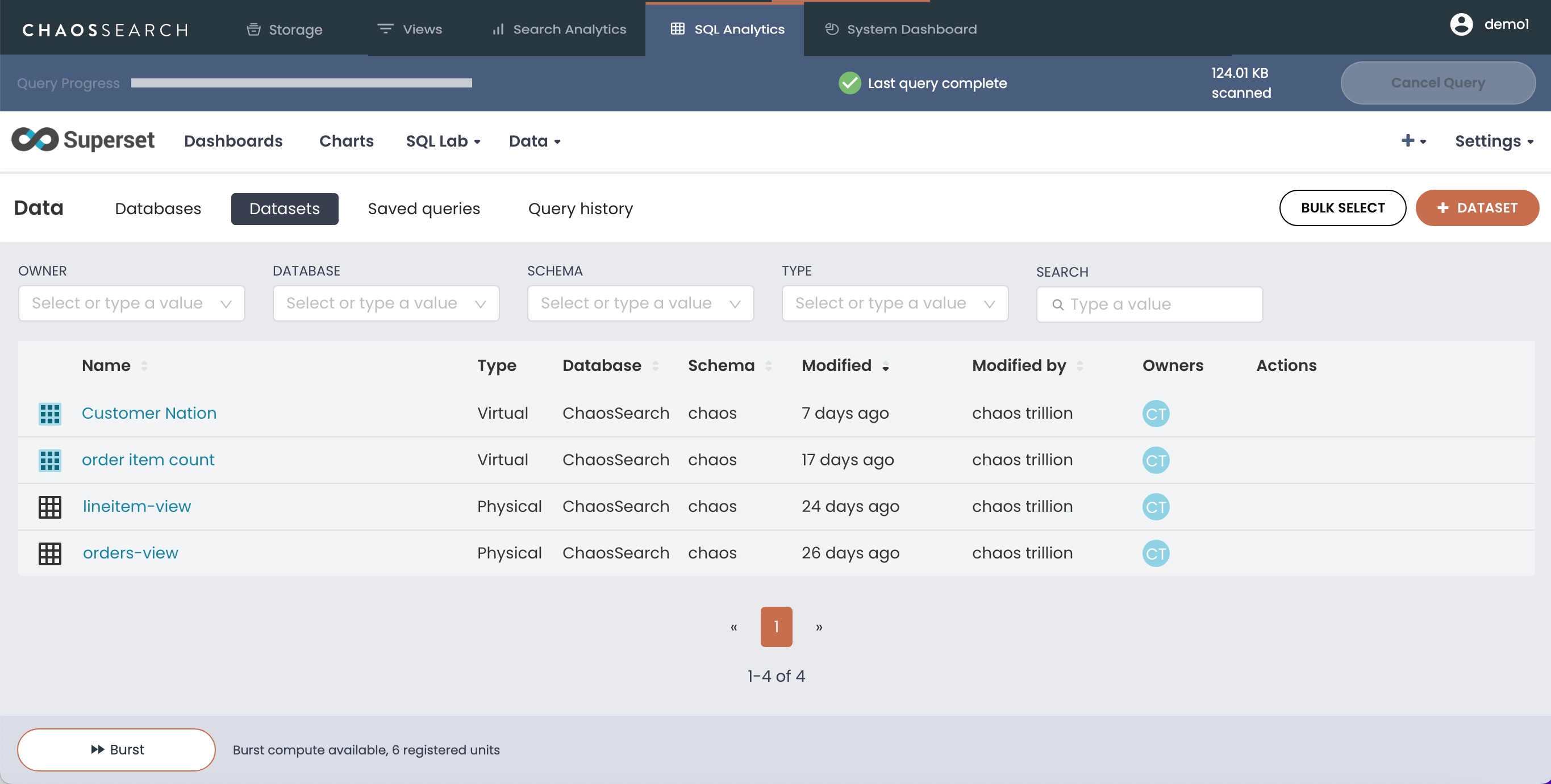Click the CT owner avatar for orders-view
Viewport: 1551px width, 784px height.
tap(1156, 553)
